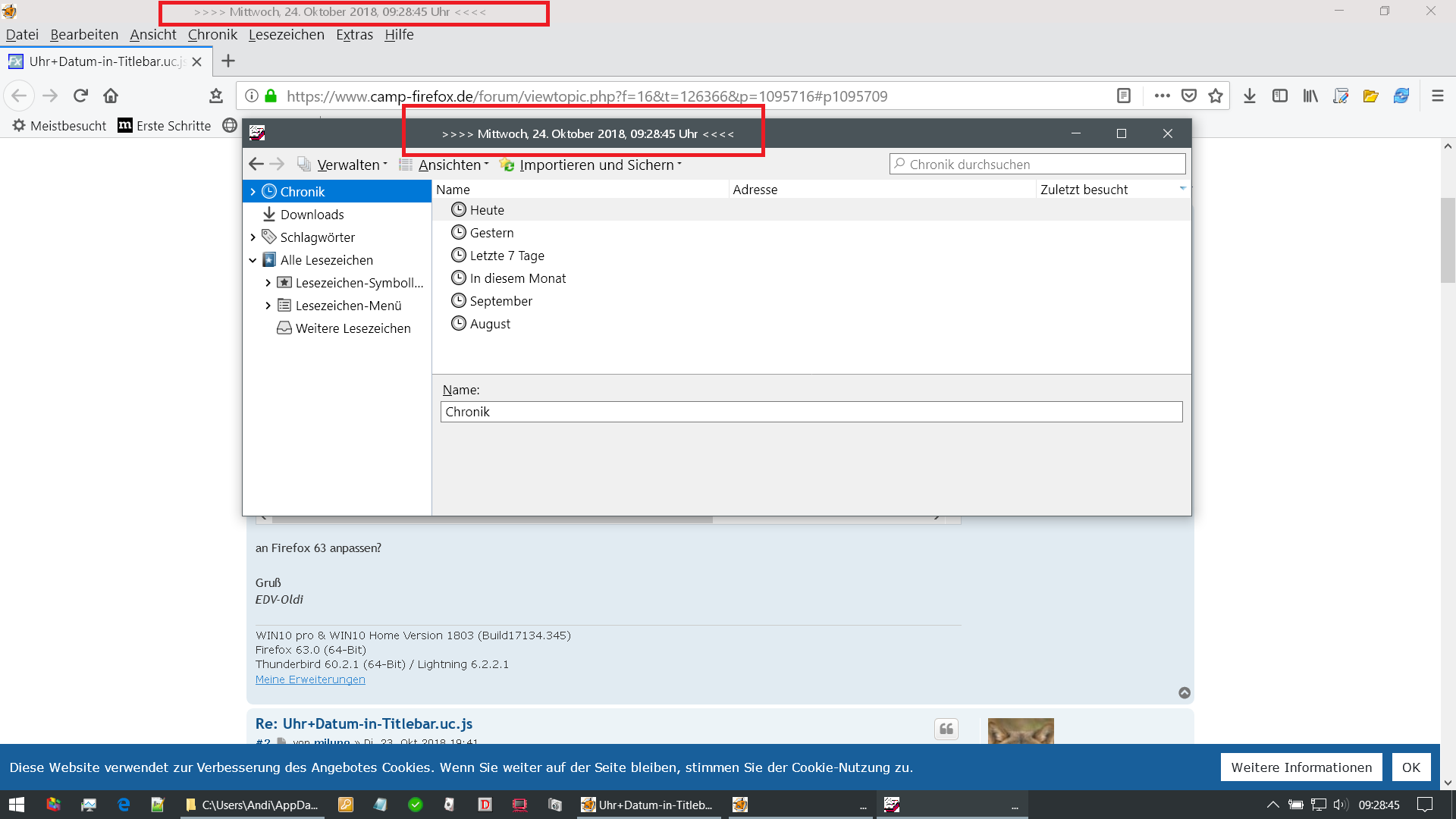The image size is (1456, 819).
Task: Click the Pocket save icon
Action: click(x=1189, y=96)
